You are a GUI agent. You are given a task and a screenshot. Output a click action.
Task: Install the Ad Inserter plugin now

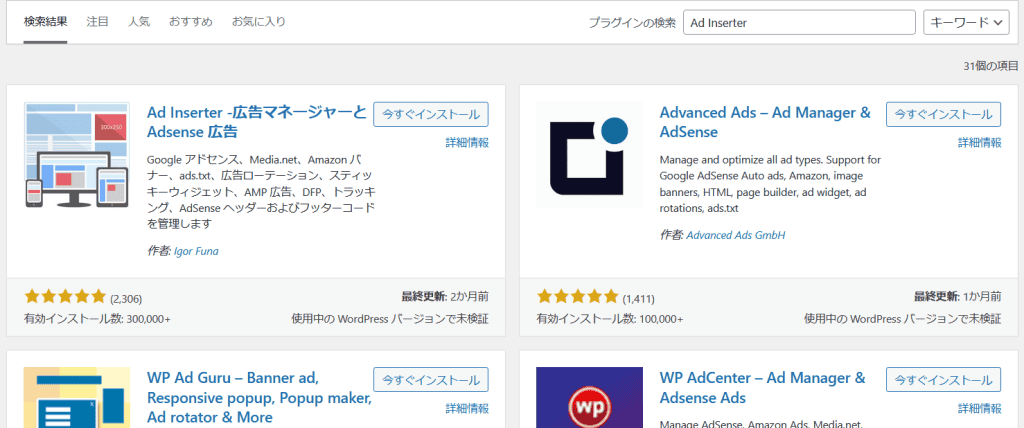pos(431,114)
